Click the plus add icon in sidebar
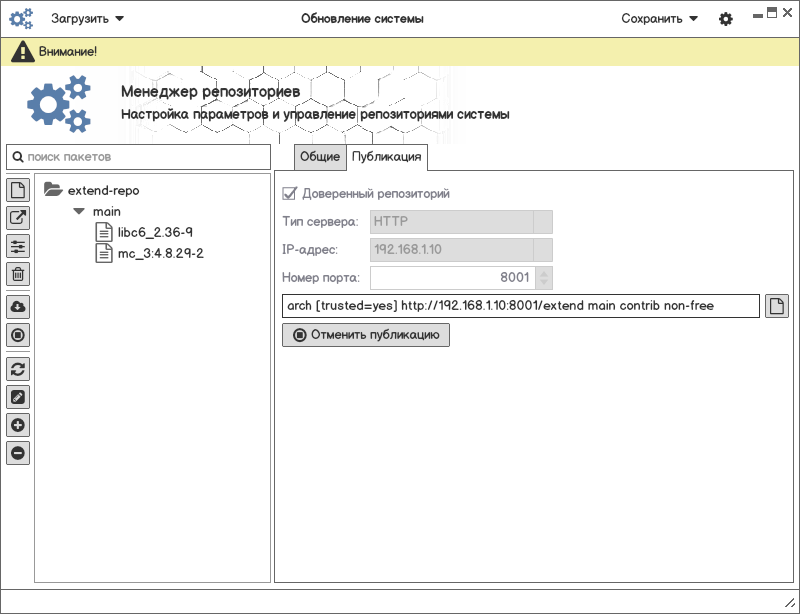The image size is (800, 614). (x=18, y=425)
